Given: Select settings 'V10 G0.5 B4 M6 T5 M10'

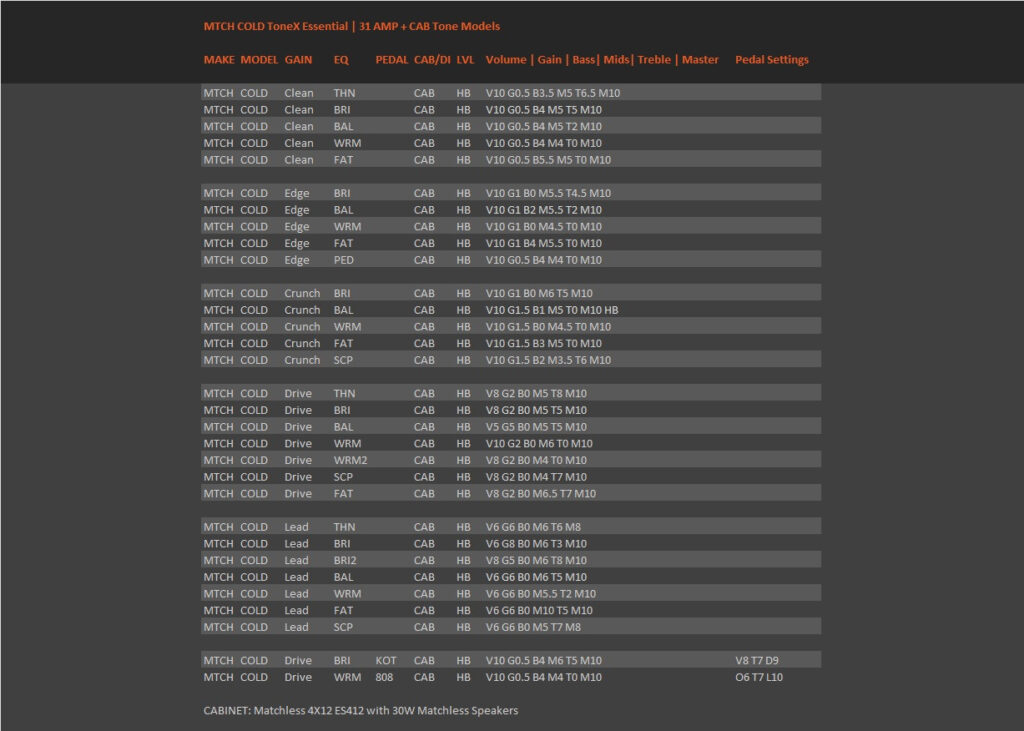Looking at the screenshot, I should pos(543,660).
